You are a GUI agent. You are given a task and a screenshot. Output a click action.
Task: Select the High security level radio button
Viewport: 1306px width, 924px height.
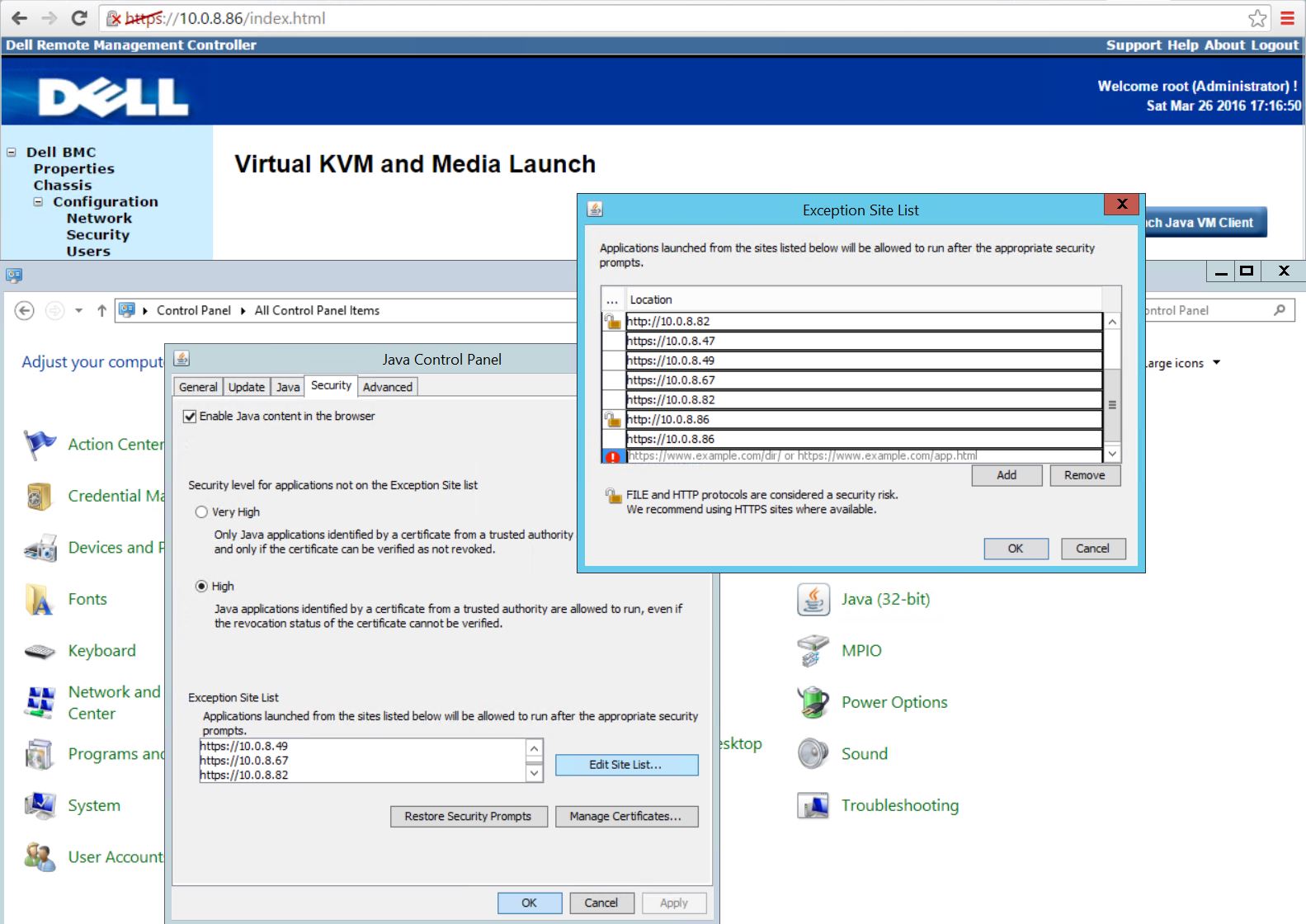pos(201,587)
